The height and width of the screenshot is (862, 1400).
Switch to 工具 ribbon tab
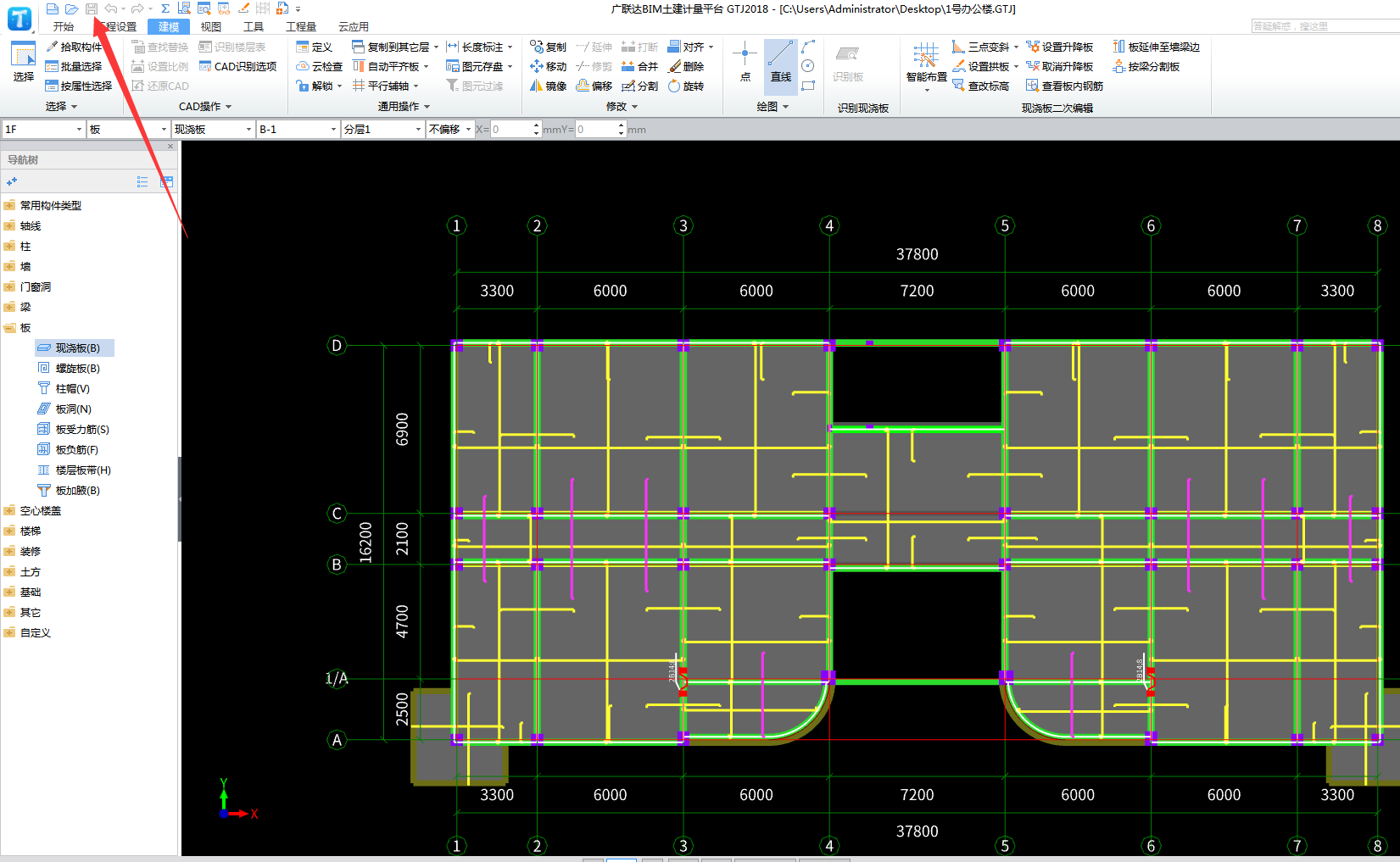click(254, 26)
